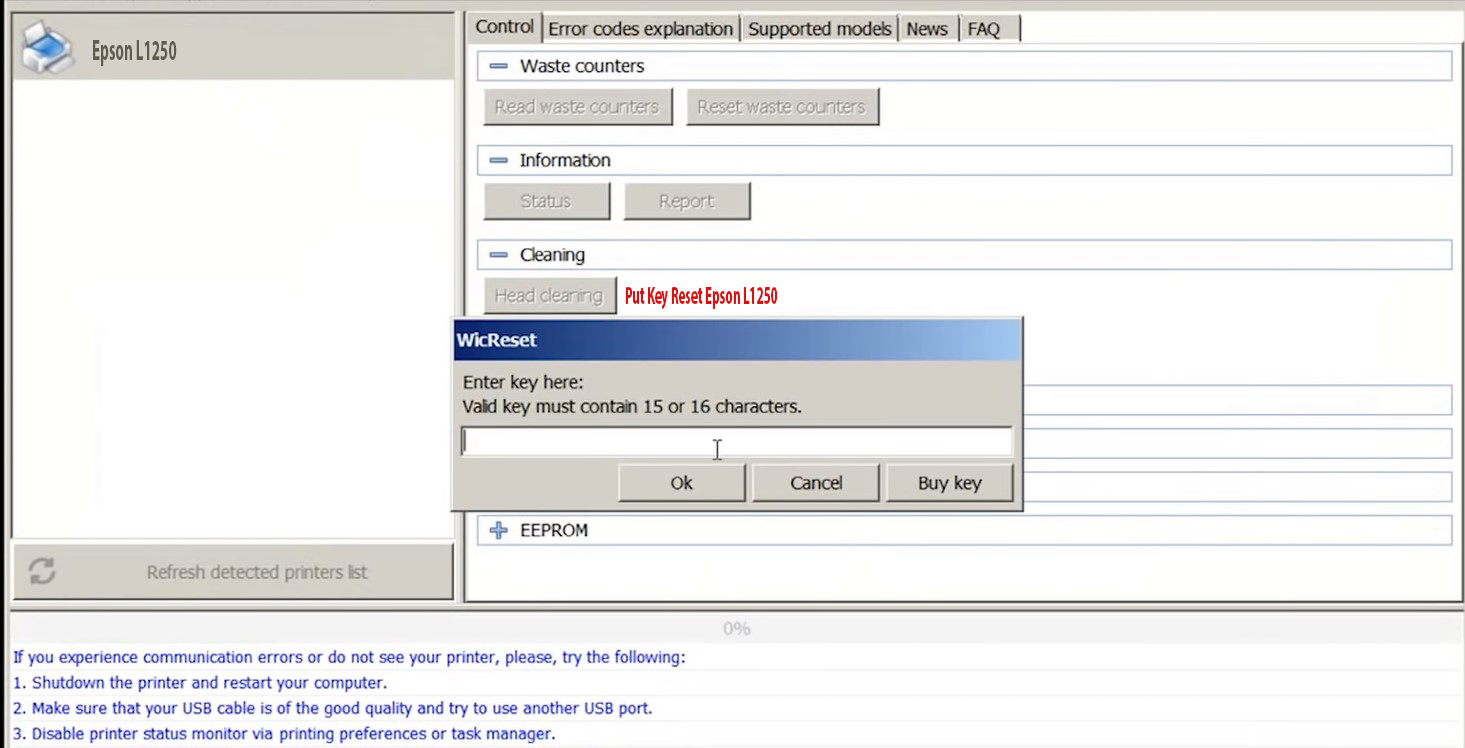Image resolution: width=1465 pixels, height=748 pixels.
Task: Click the Report button
Action: click(686, 201)
